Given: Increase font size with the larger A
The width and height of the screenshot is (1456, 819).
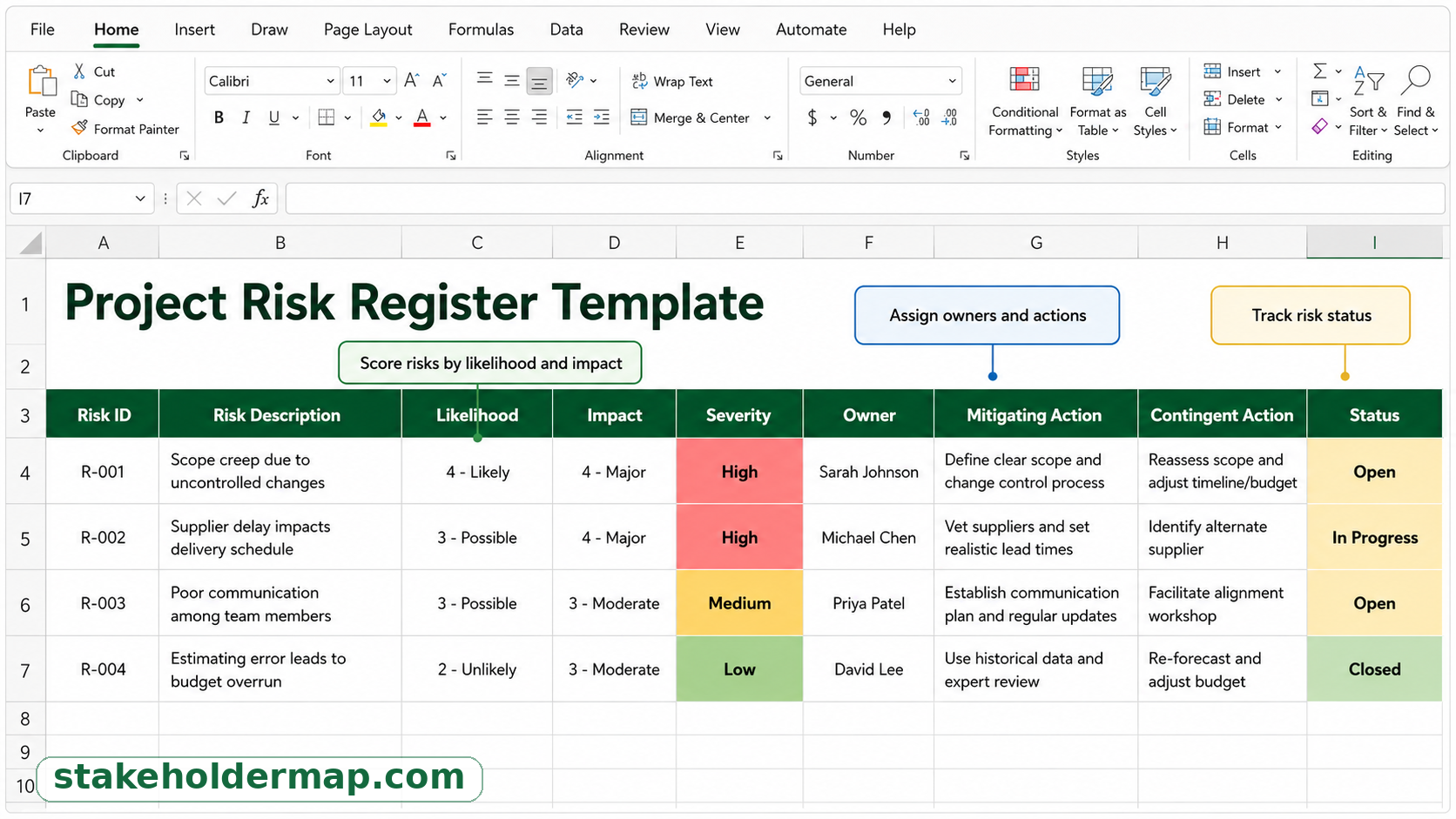Looking at the screenshot, I should pos(412,80).
